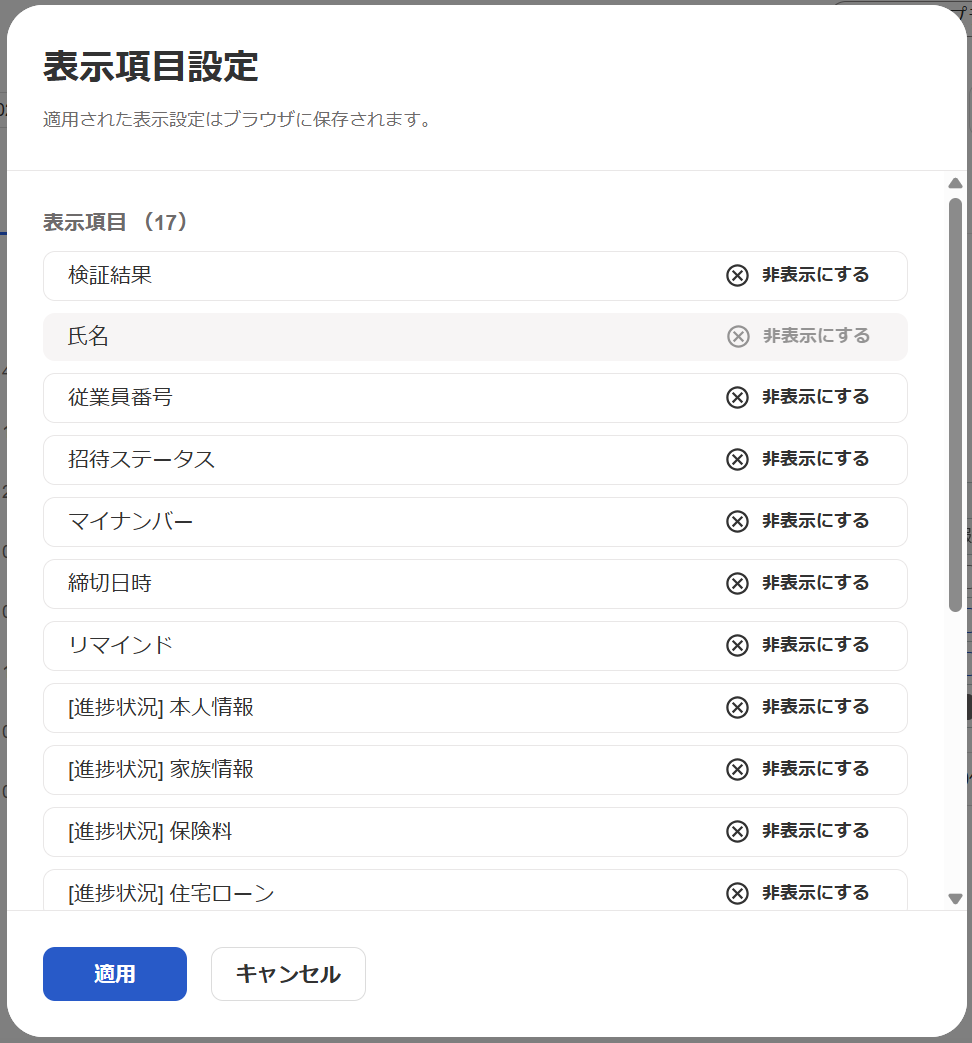Image resolution: width=972 pixels, height=1043 pixels.
Task: Hide [進捗状況] 家族情報 via 非表示にする label
Action: [816, 769]
